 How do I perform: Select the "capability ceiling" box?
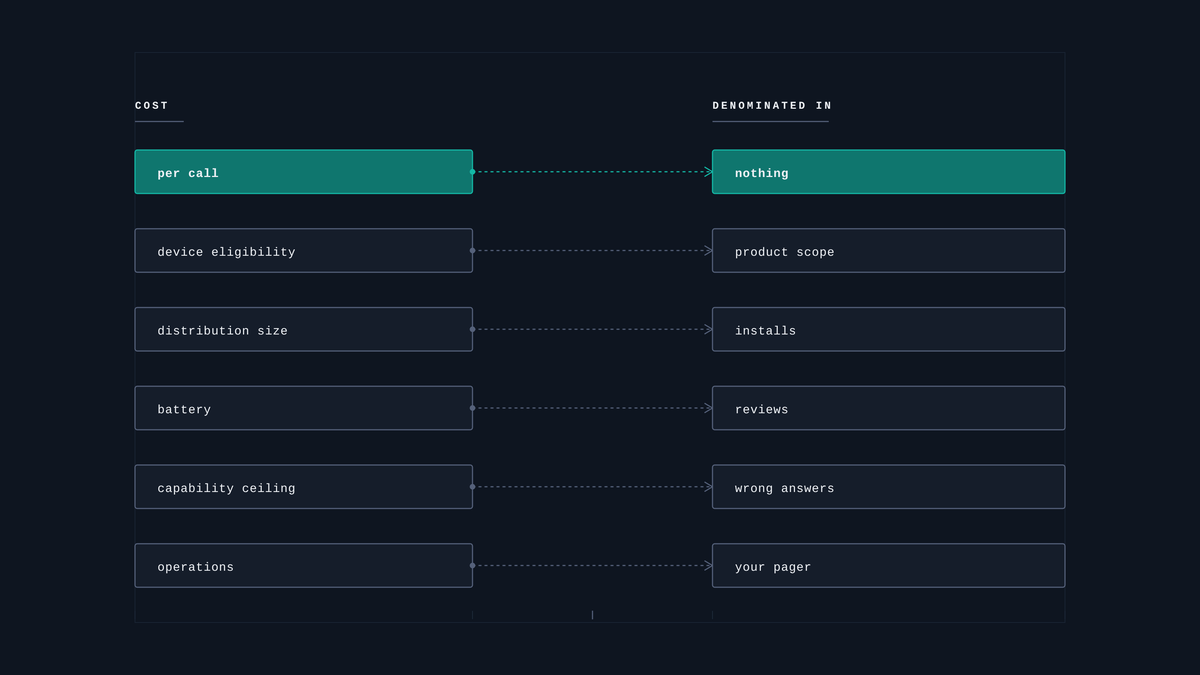304,487
